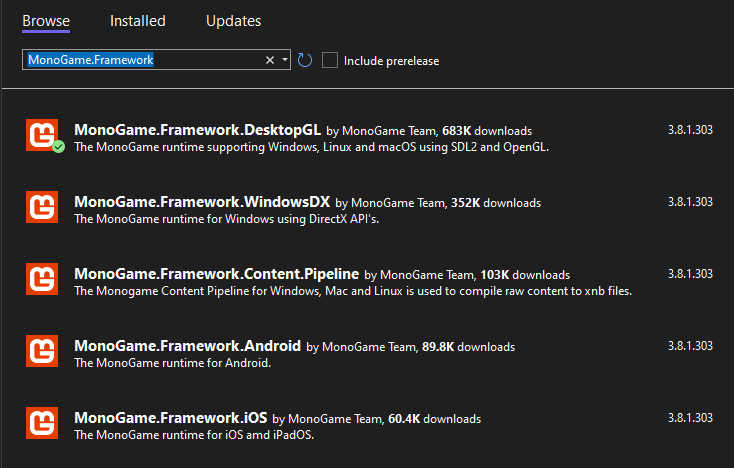The width and height of the screenshot is (734, 468).
Task: Select the MonoGame.Framework.WindowsDX package title
Action: 202,202
